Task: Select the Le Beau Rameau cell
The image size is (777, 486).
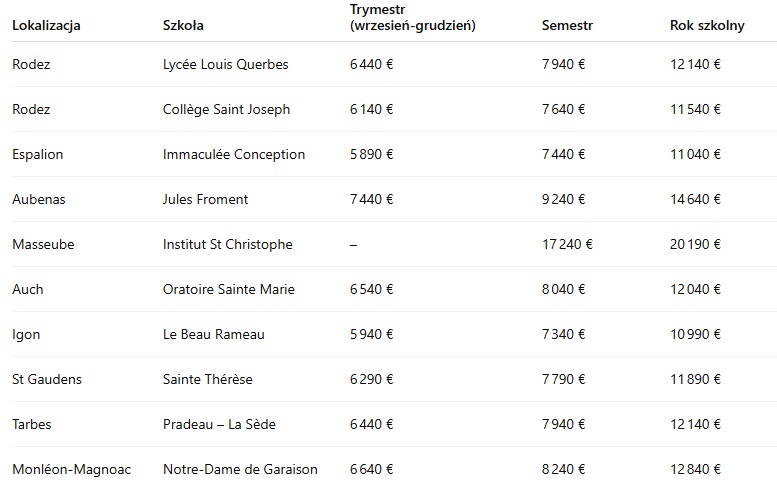Action: (x=214, y=335)
